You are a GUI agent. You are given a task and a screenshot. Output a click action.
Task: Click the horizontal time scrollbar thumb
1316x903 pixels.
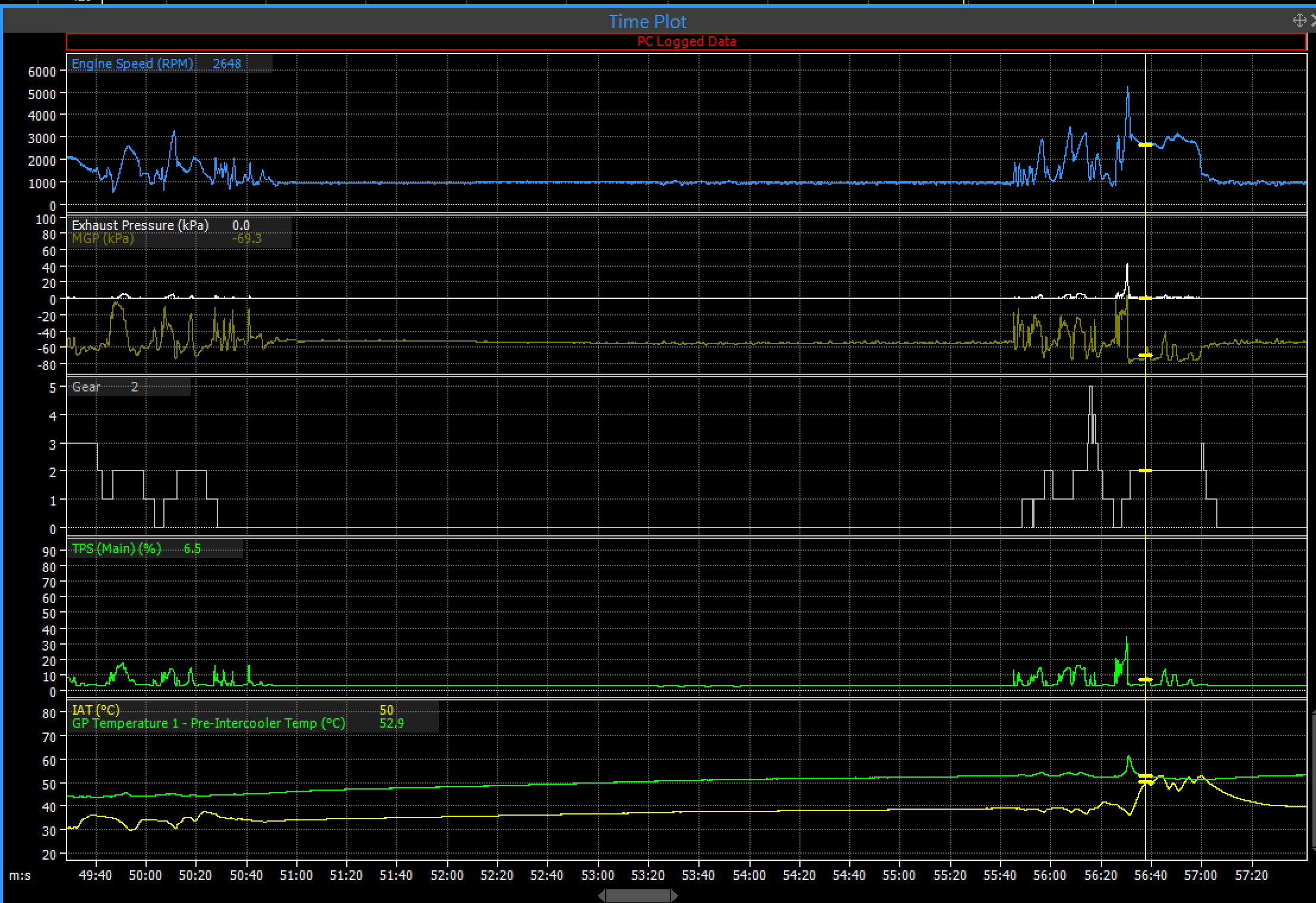coord(638,895)
